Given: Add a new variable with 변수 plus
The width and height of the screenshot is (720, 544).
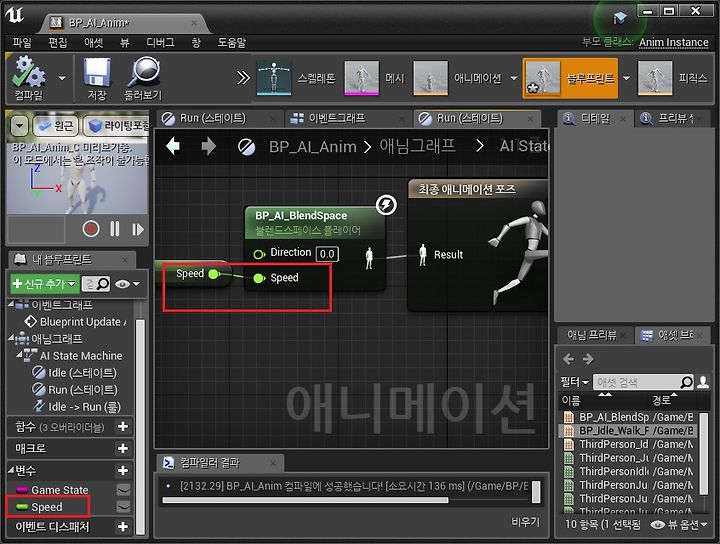Looking at the screenshot, I should (x=123, y=470).
